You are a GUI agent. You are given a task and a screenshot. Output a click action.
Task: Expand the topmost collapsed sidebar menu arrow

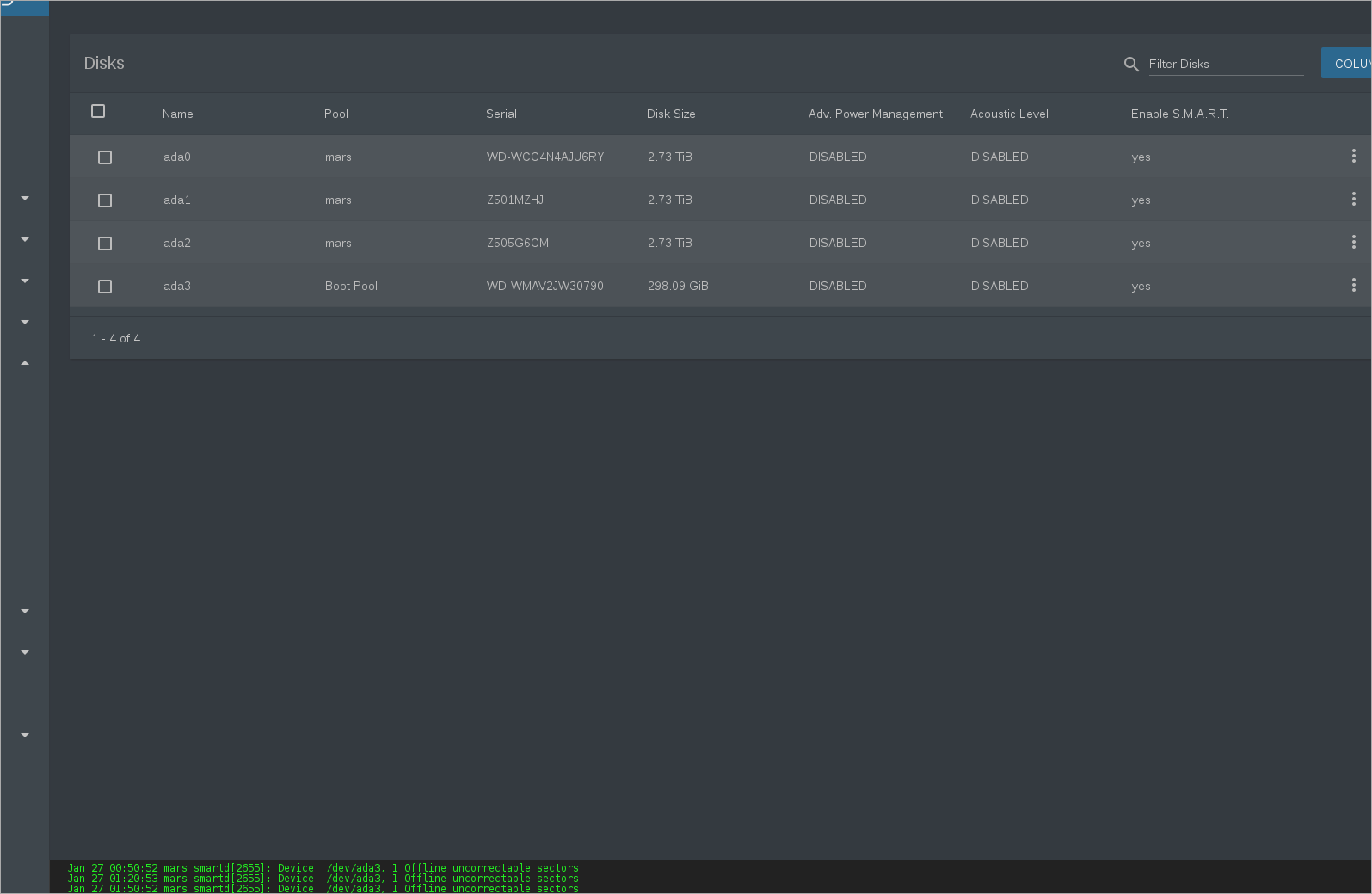pos(25,198)
